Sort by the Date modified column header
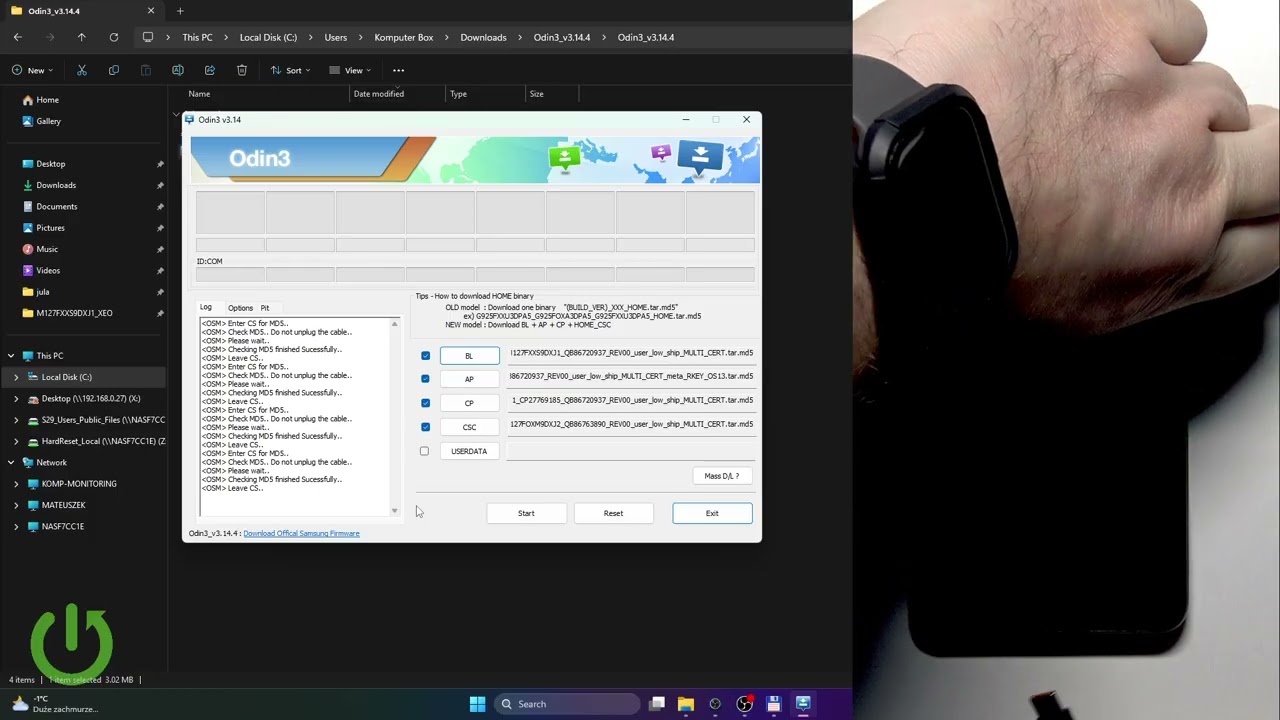The height and width of the screenshot is (720, 1280). click(x=379, y=94)
